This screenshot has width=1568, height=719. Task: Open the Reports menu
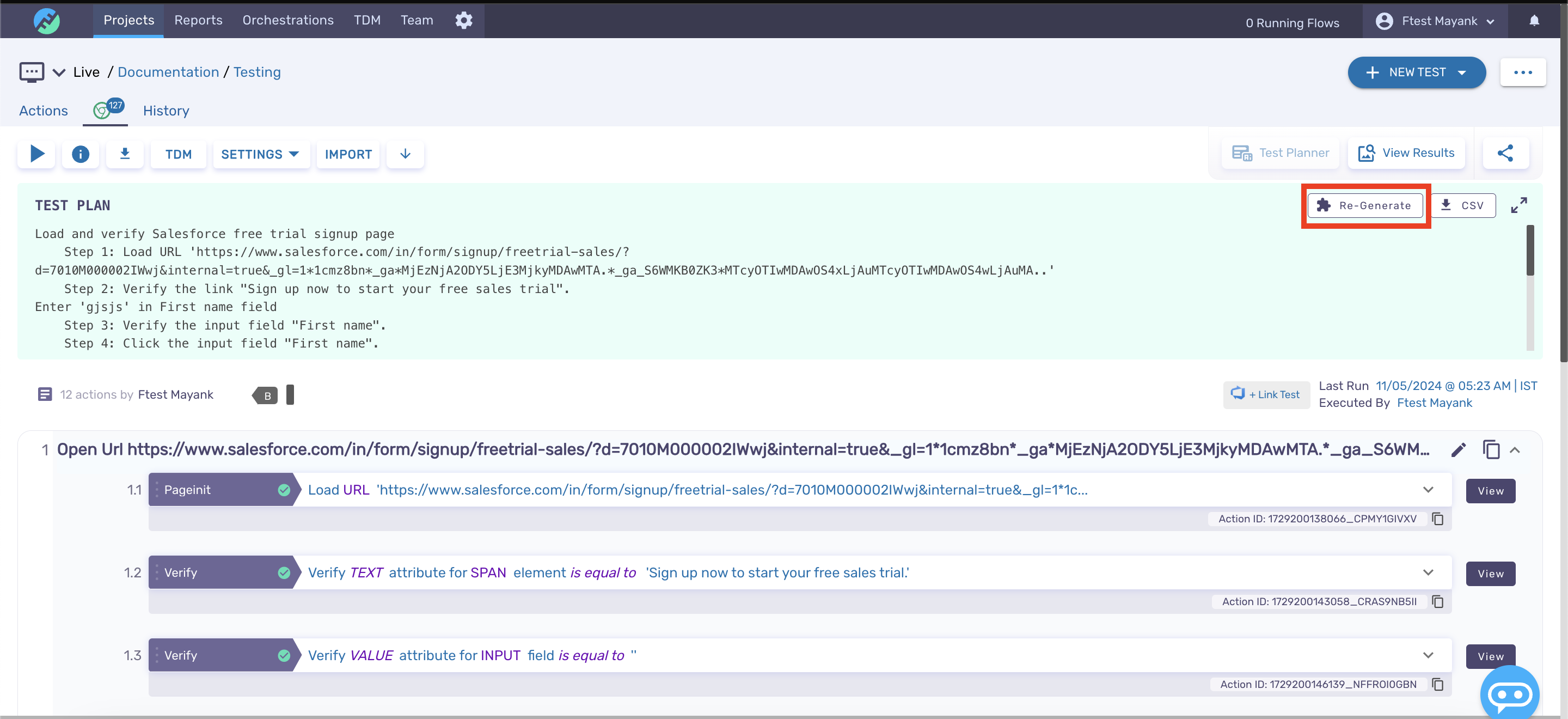point(198,20)
